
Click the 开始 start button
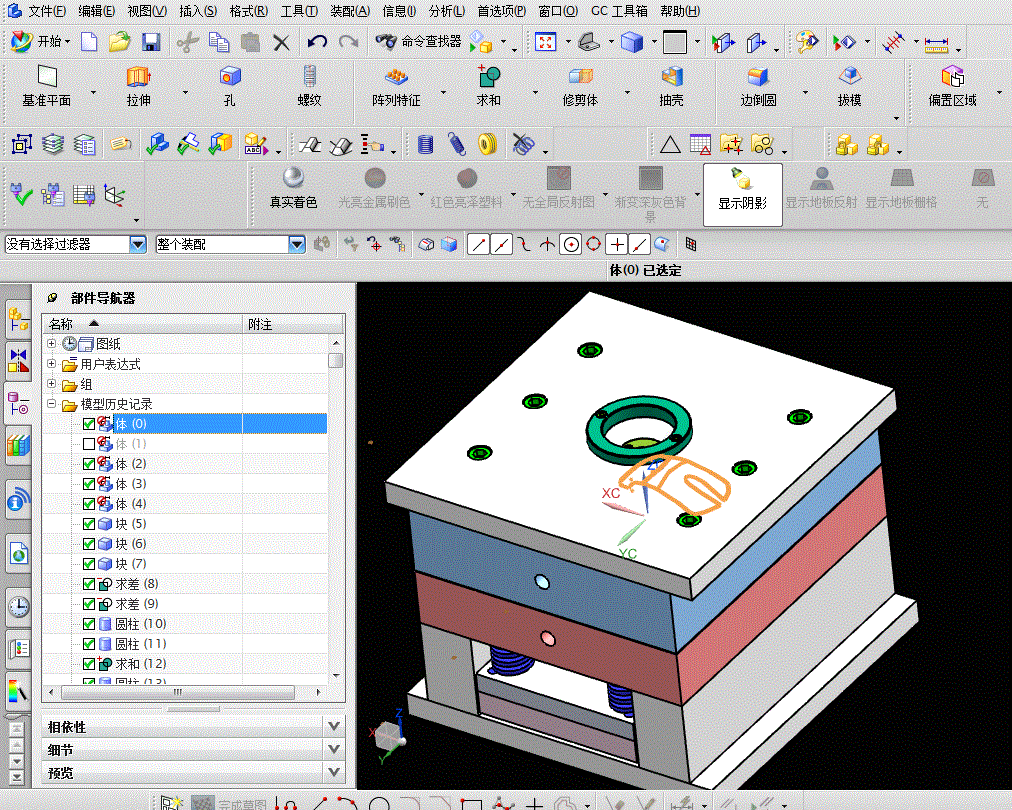40,42
